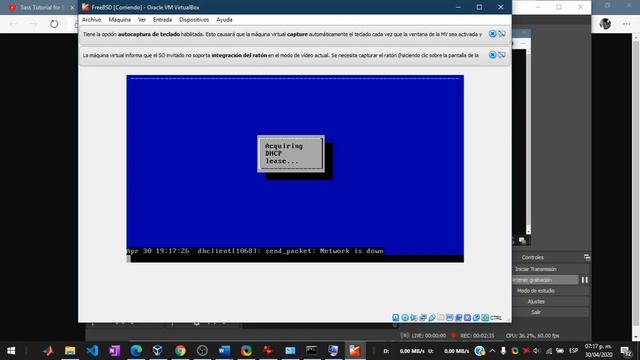Click Salir in OBS controls
Viewport: 640px width, 360px height.
point(536,312)
